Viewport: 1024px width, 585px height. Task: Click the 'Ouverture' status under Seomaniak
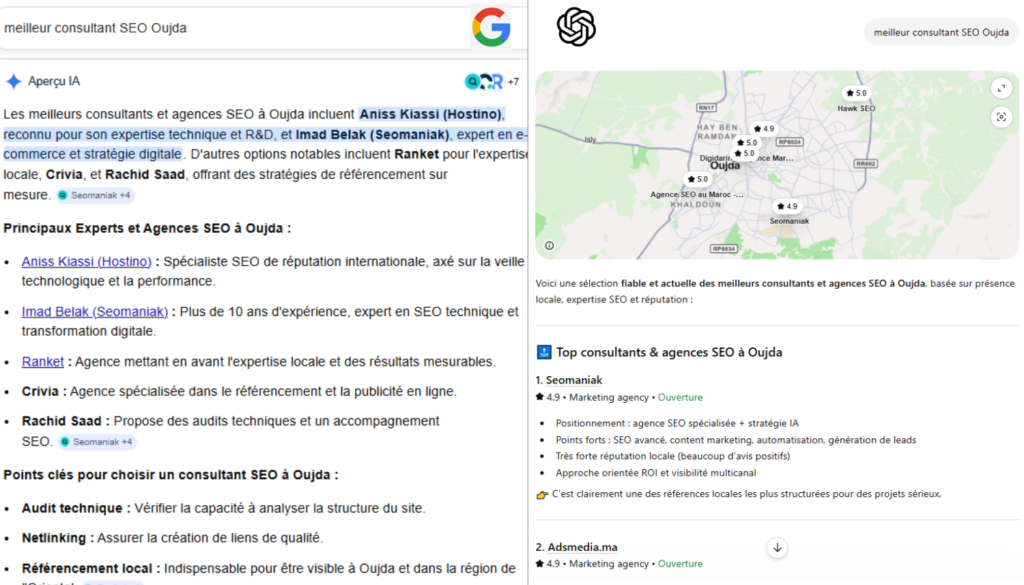coord(680,398)
